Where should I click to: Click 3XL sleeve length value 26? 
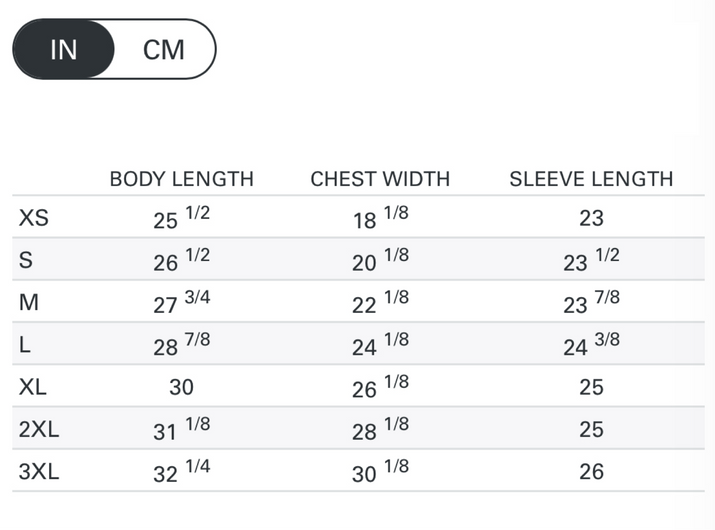click(591, 472)
